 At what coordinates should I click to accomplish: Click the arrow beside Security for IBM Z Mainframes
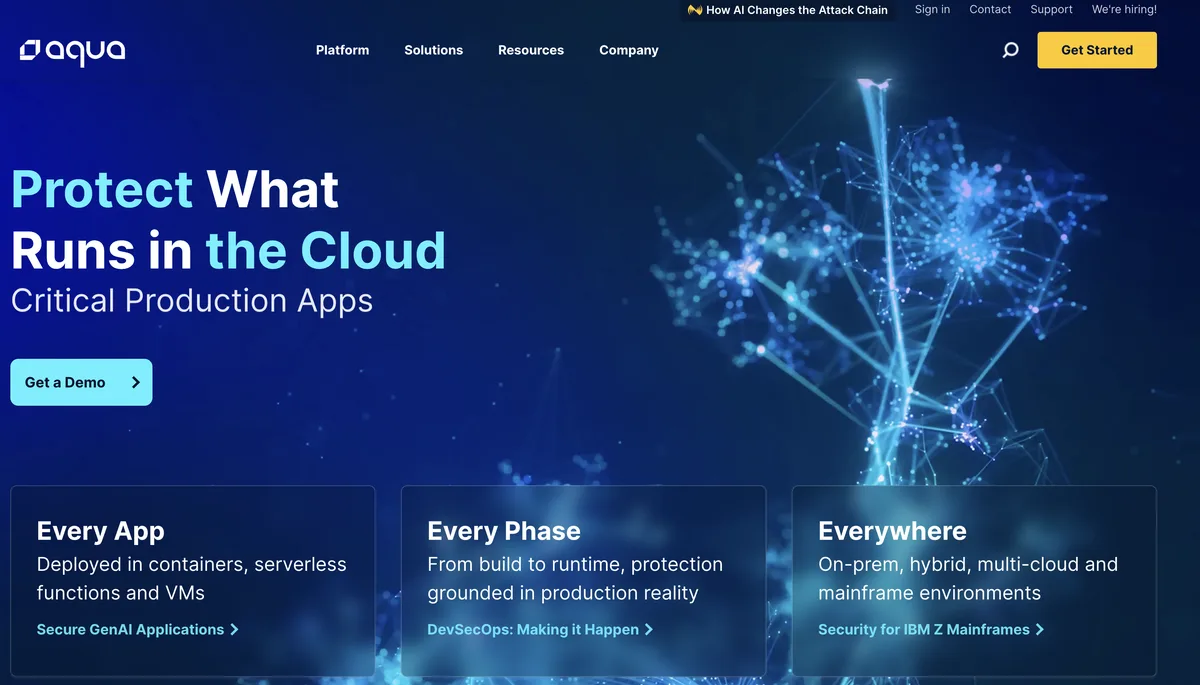point(1040,629)
